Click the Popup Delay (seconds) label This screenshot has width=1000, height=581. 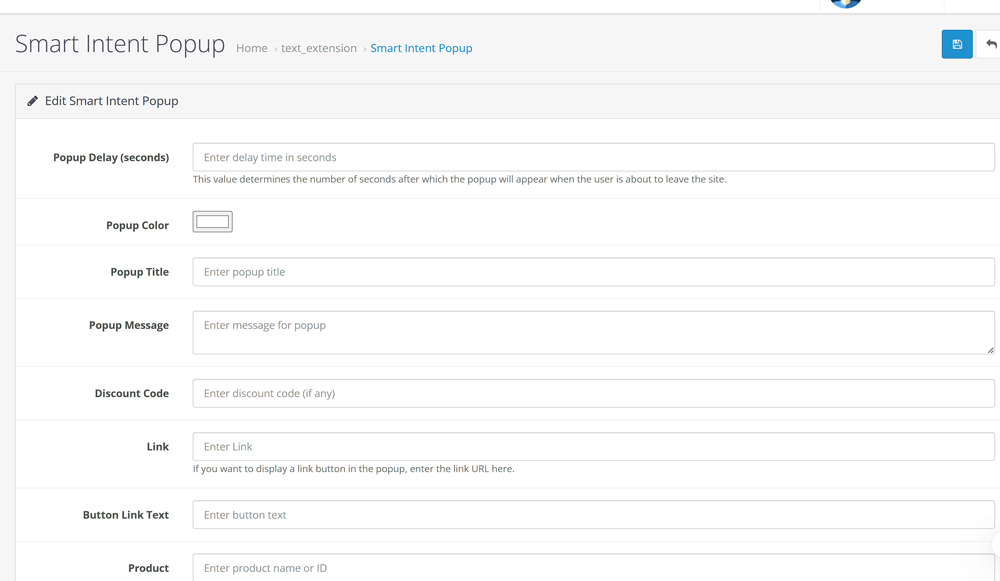coord(111,157)
